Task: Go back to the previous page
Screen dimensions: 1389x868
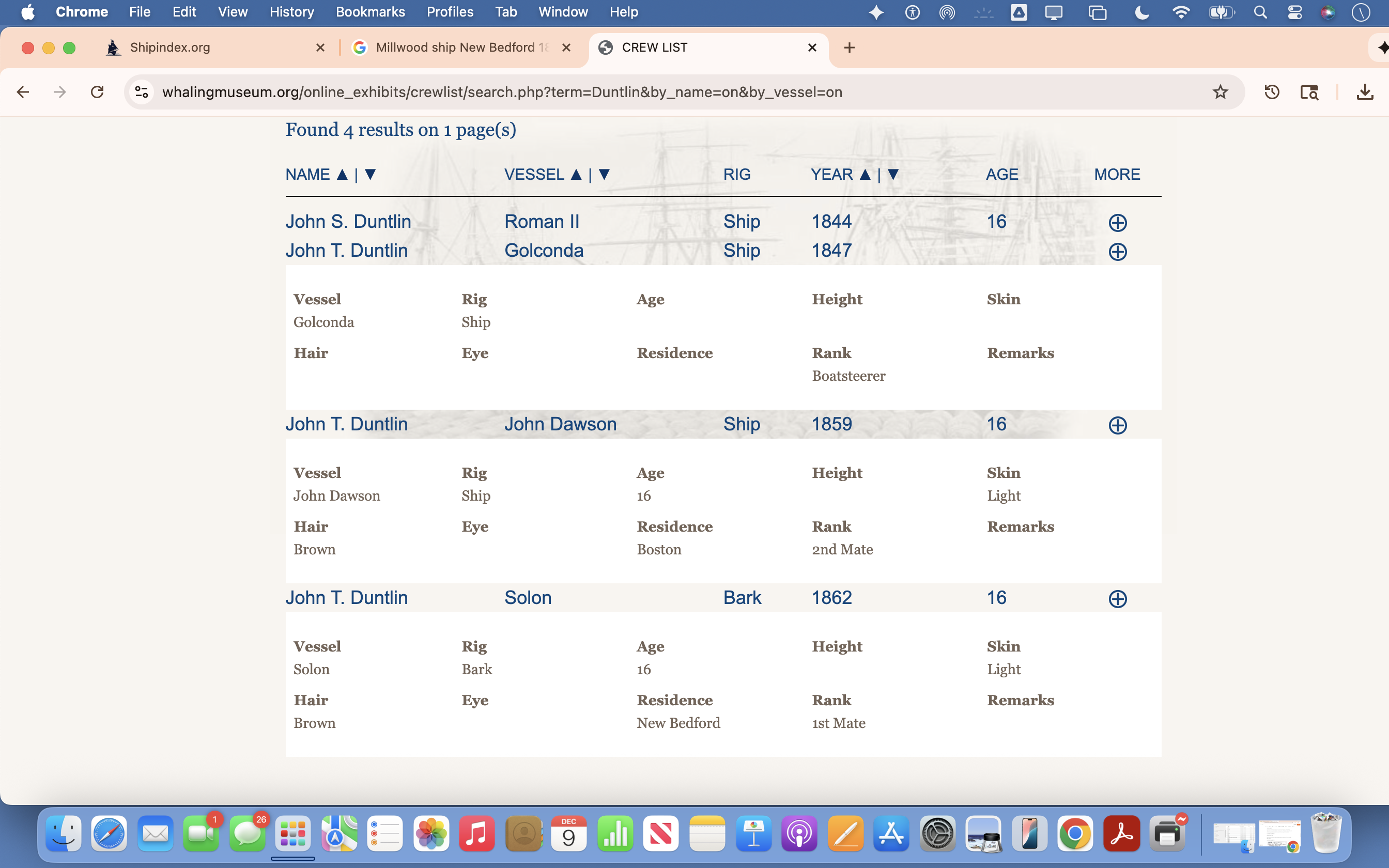Action: tap(23, 92)
